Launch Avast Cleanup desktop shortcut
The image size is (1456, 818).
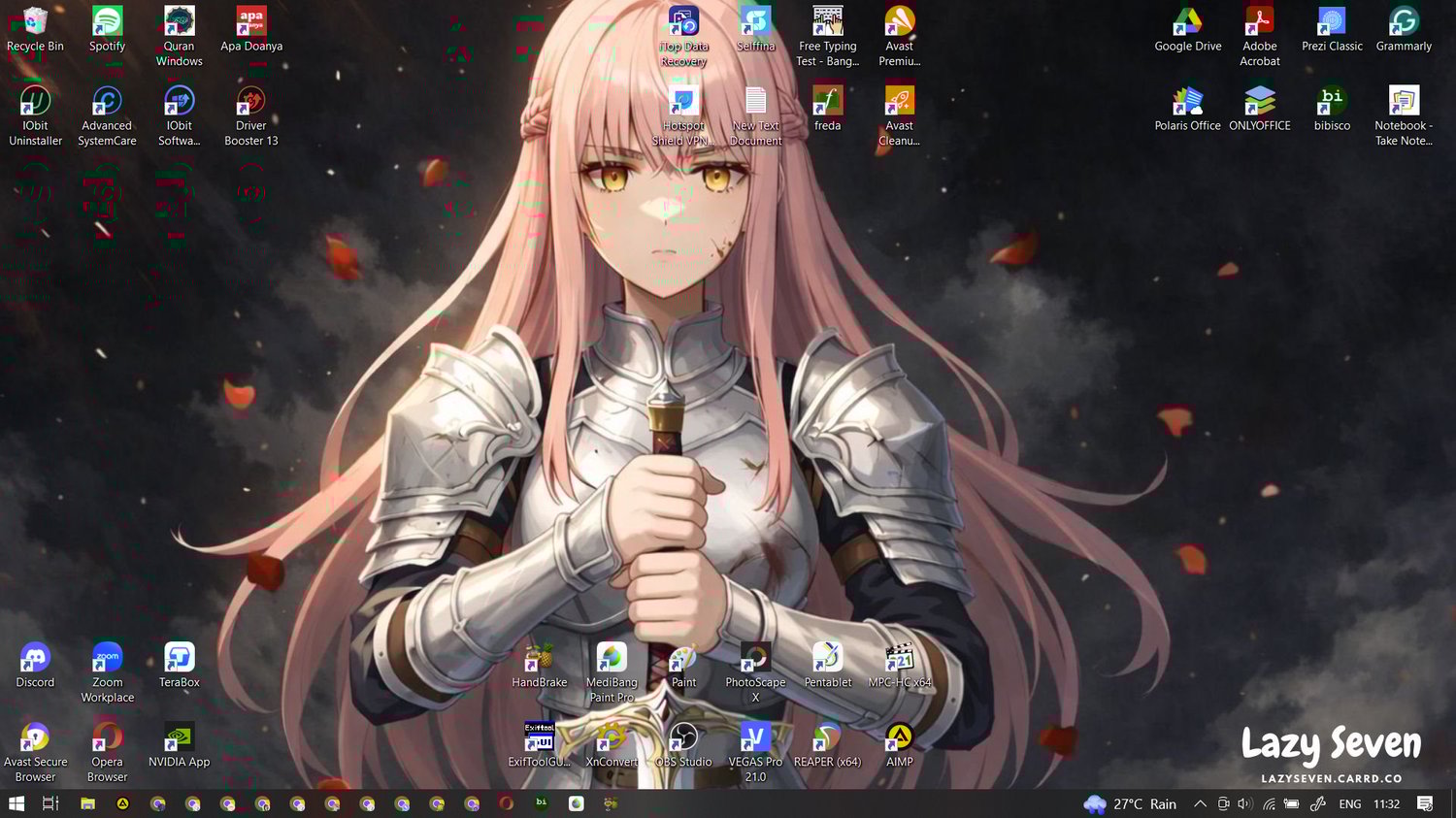(900, 116)
